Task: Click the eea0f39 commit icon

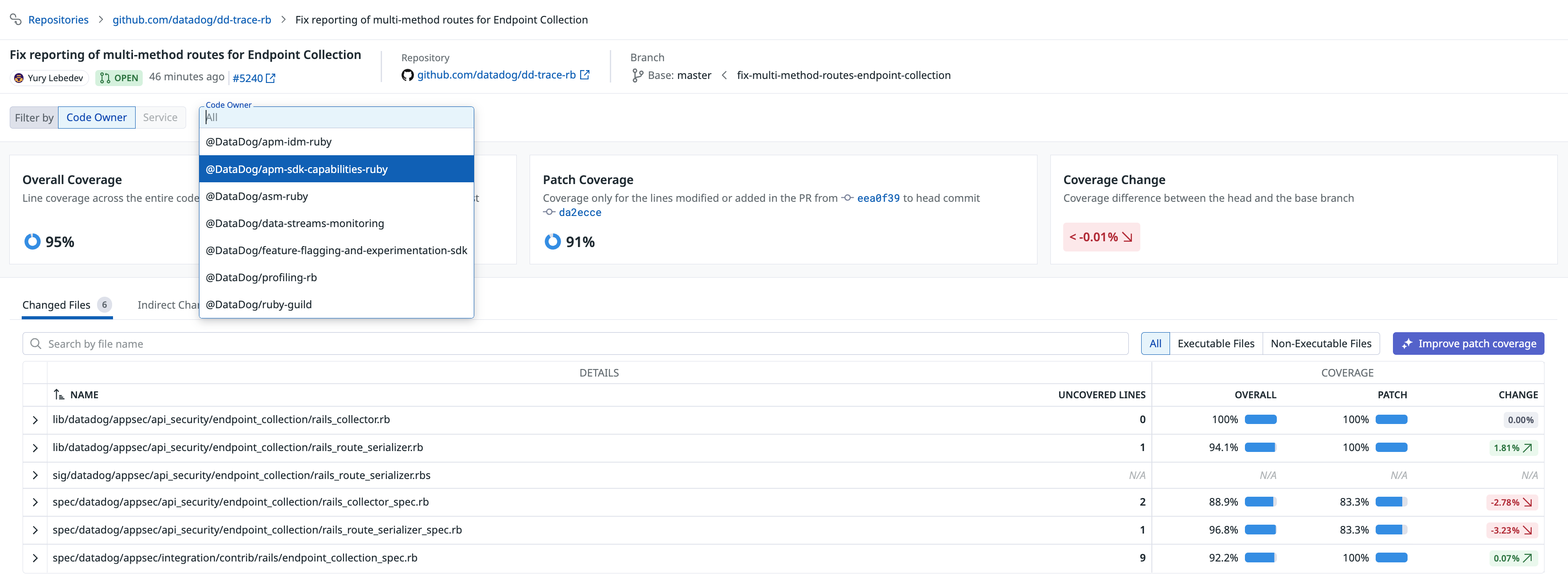Action: pyautogui.click(x=847, y=198)
